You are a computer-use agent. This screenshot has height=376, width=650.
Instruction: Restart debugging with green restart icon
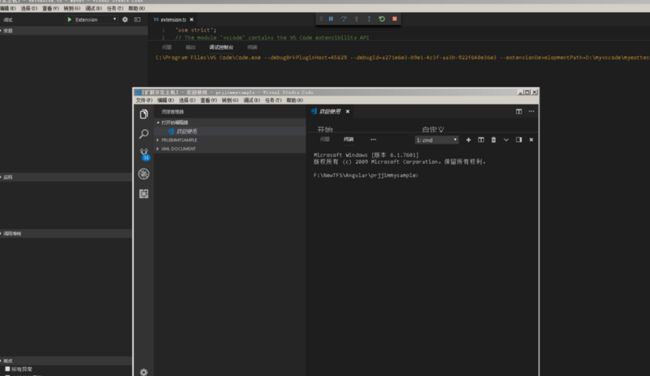pyautogui.click(x=382, y=19)
